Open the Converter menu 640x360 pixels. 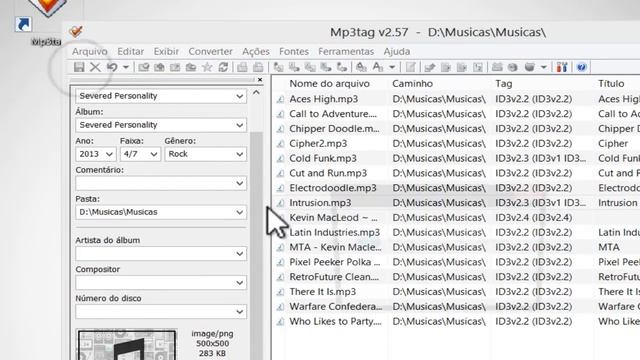click(210, 51)
